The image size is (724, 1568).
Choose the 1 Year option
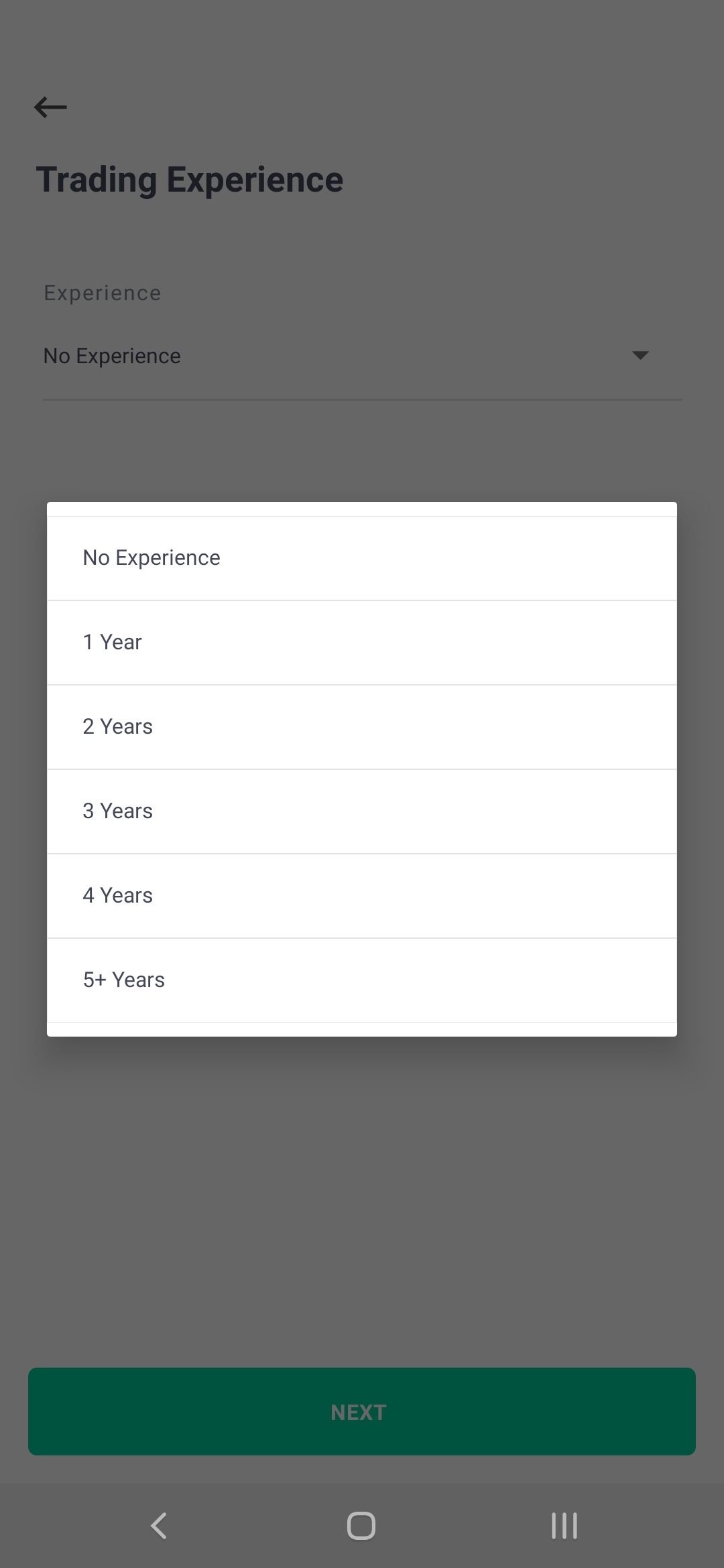[362, 643]
